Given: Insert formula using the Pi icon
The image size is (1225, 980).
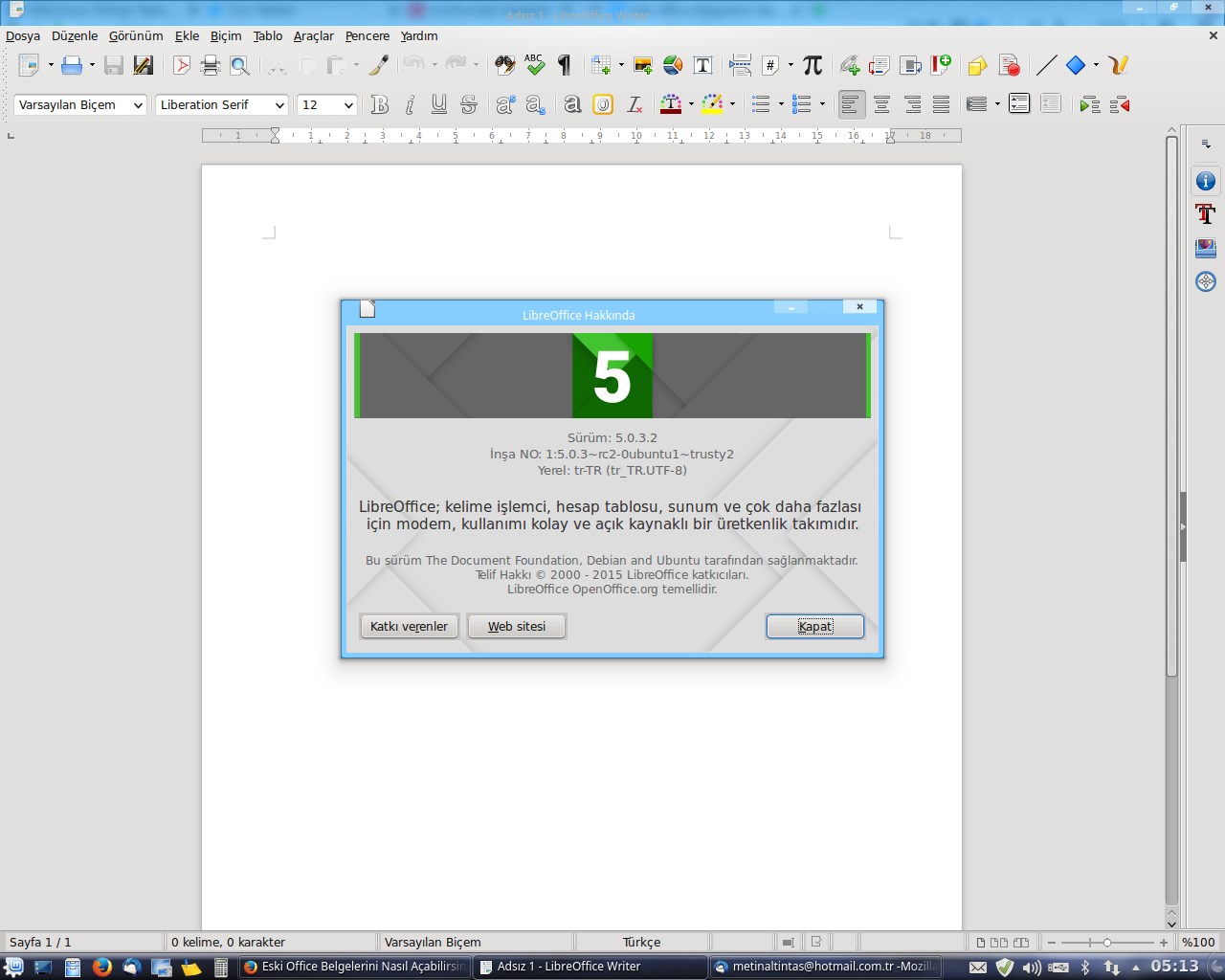Looking at the screenshot, I should [x=813, y=65].
